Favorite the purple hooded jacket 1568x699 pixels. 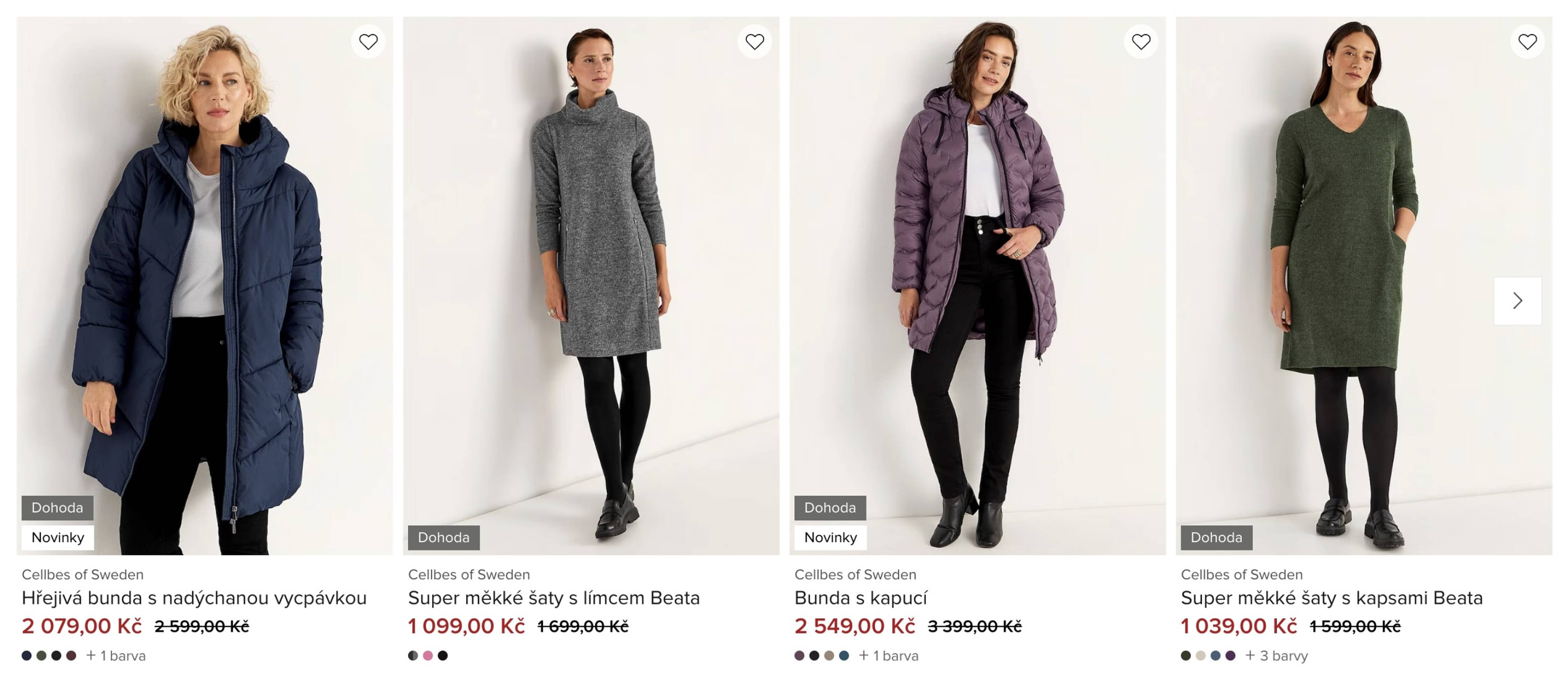1141,41
